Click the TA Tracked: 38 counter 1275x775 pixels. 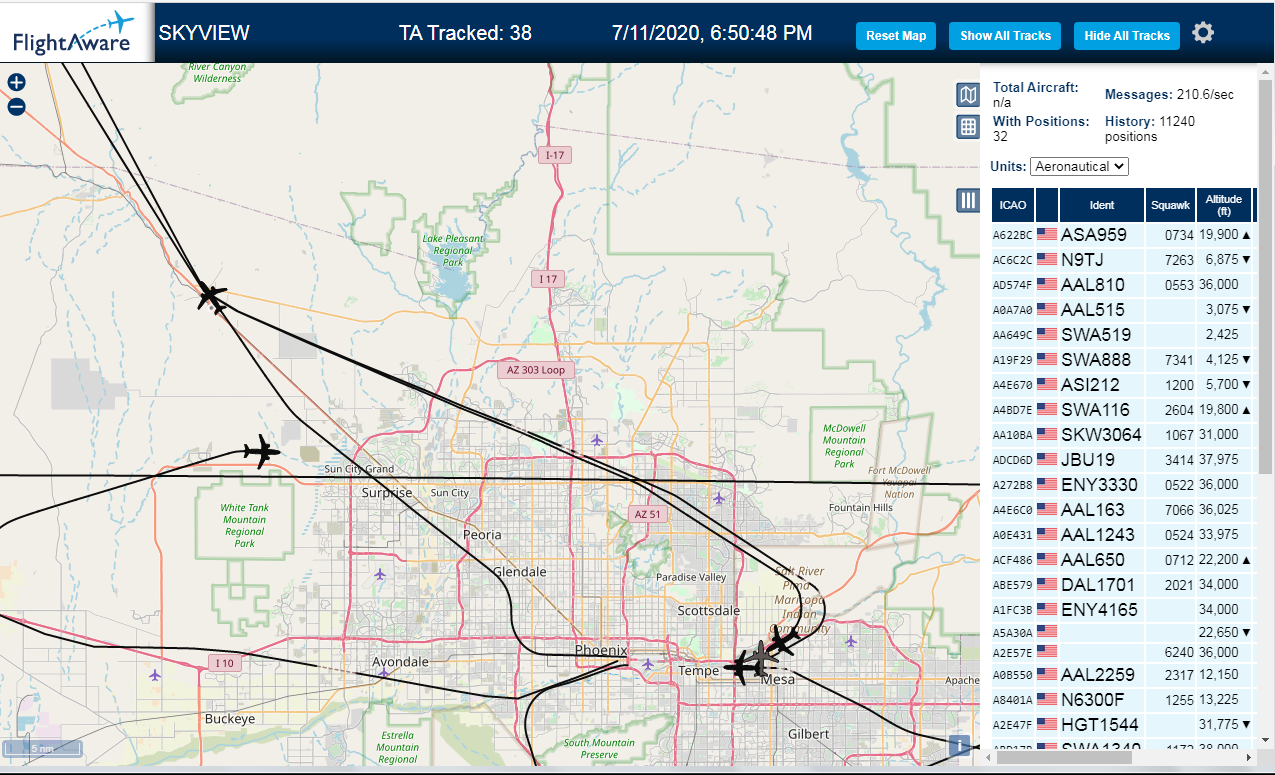(x=465, y=33)
